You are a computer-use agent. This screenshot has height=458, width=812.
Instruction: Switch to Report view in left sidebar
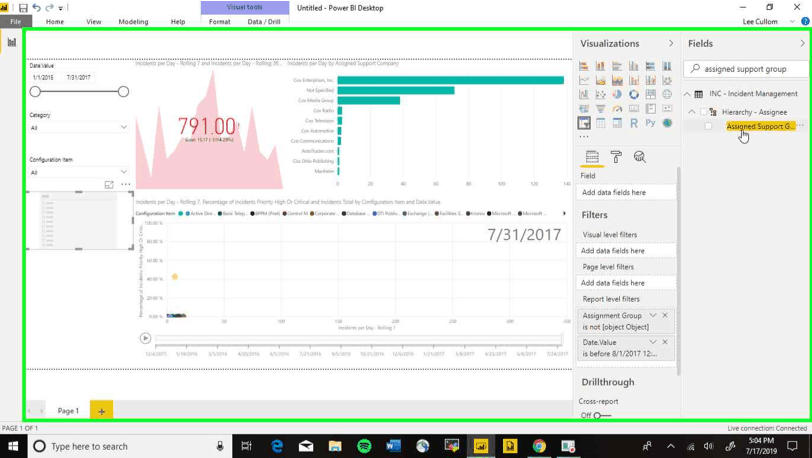(11, 42)
